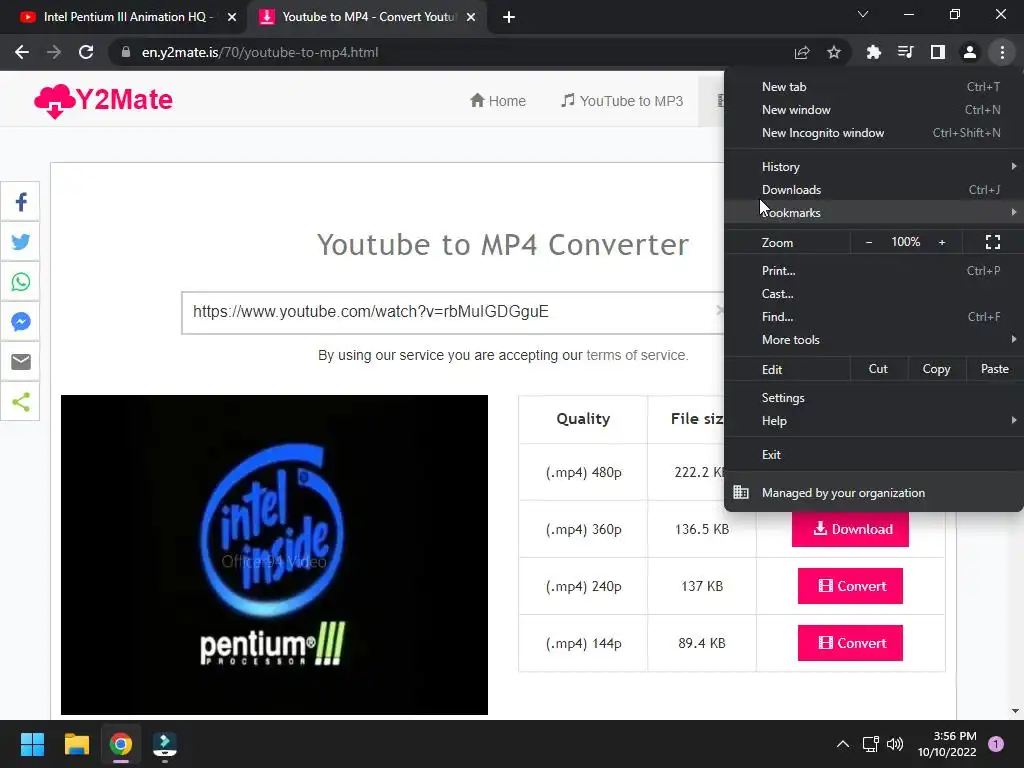Click the Chrome icon in the taskbar
Screen dimensions: 1024x768
point(121,744)
